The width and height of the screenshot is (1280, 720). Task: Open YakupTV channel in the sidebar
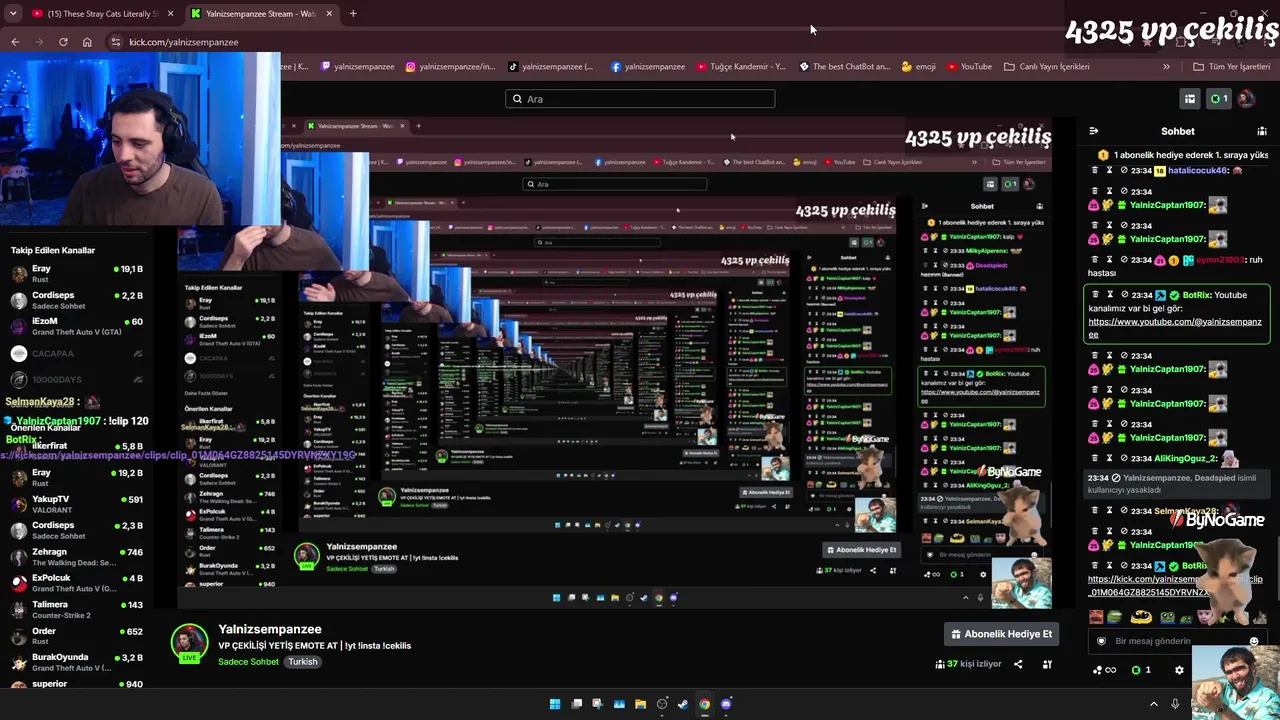coord(77,504)
